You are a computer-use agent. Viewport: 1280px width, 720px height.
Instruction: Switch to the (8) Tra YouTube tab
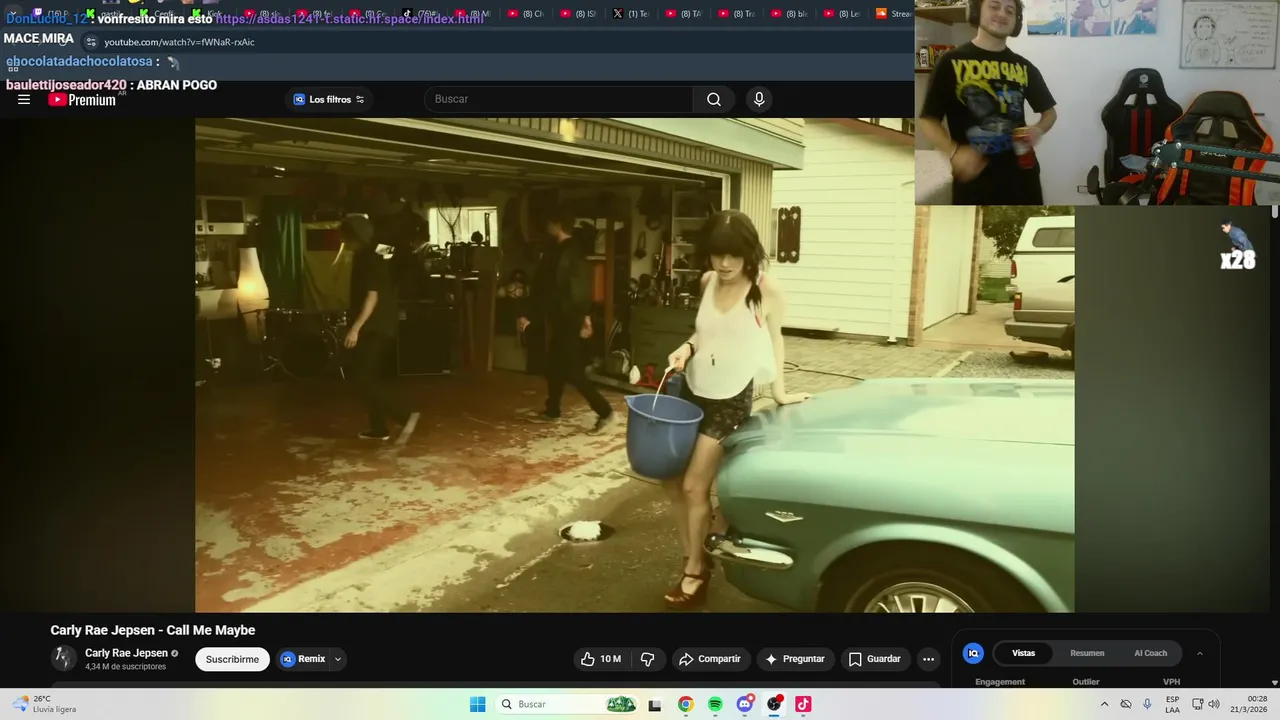click(737, 14)
